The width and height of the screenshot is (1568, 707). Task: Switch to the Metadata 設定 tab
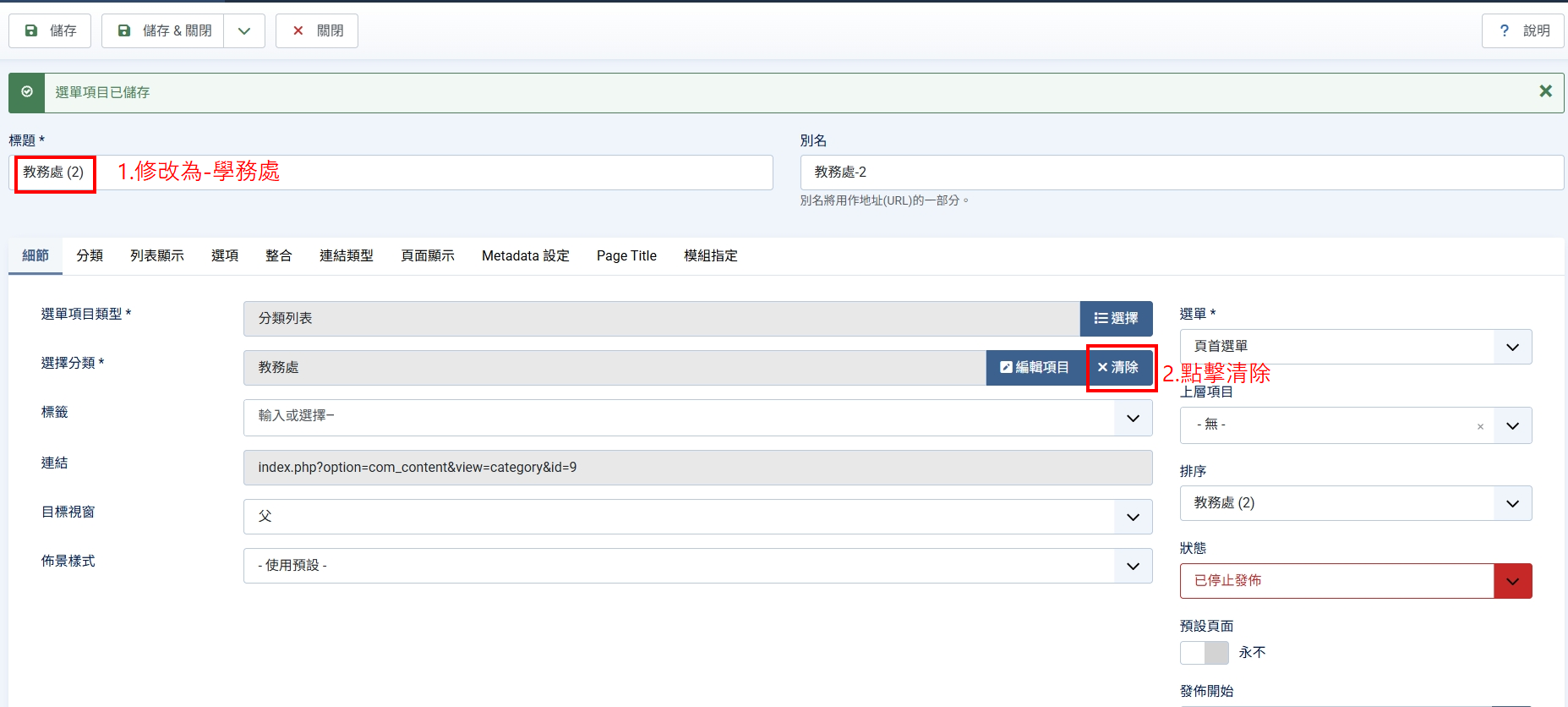pos(525,256)
